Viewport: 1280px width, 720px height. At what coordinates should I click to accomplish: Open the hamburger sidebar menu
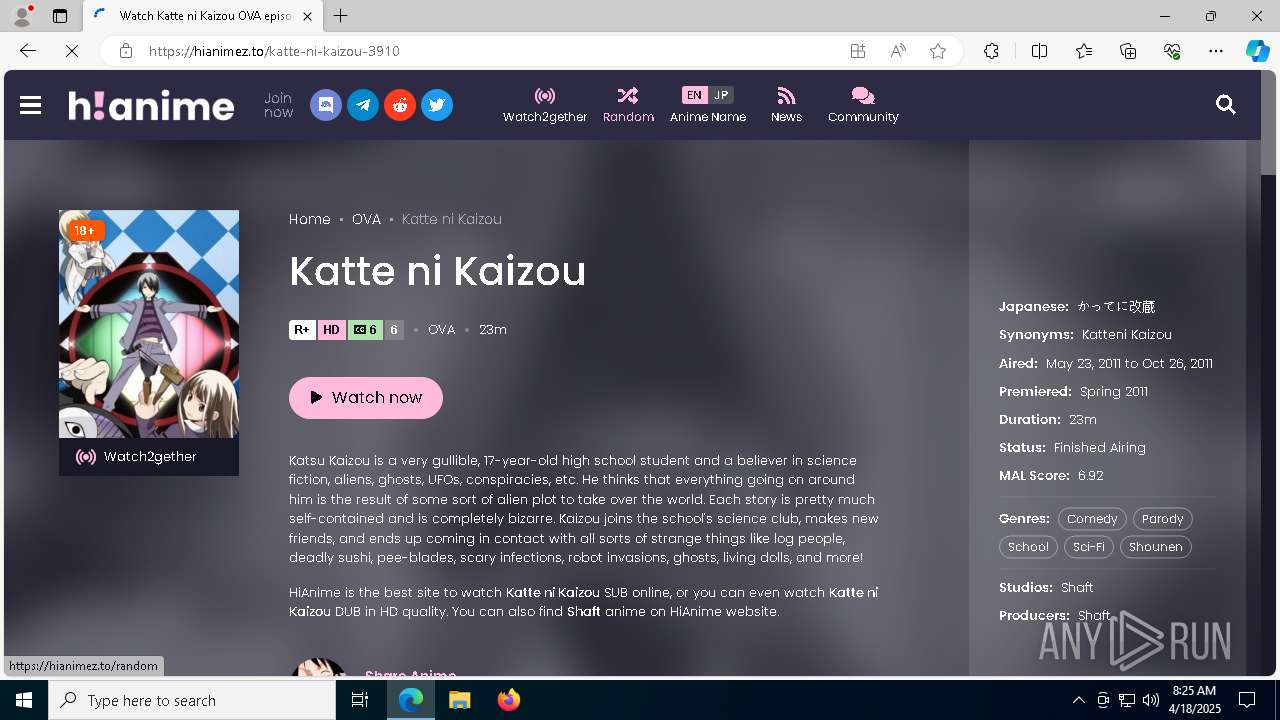(30, 105)
